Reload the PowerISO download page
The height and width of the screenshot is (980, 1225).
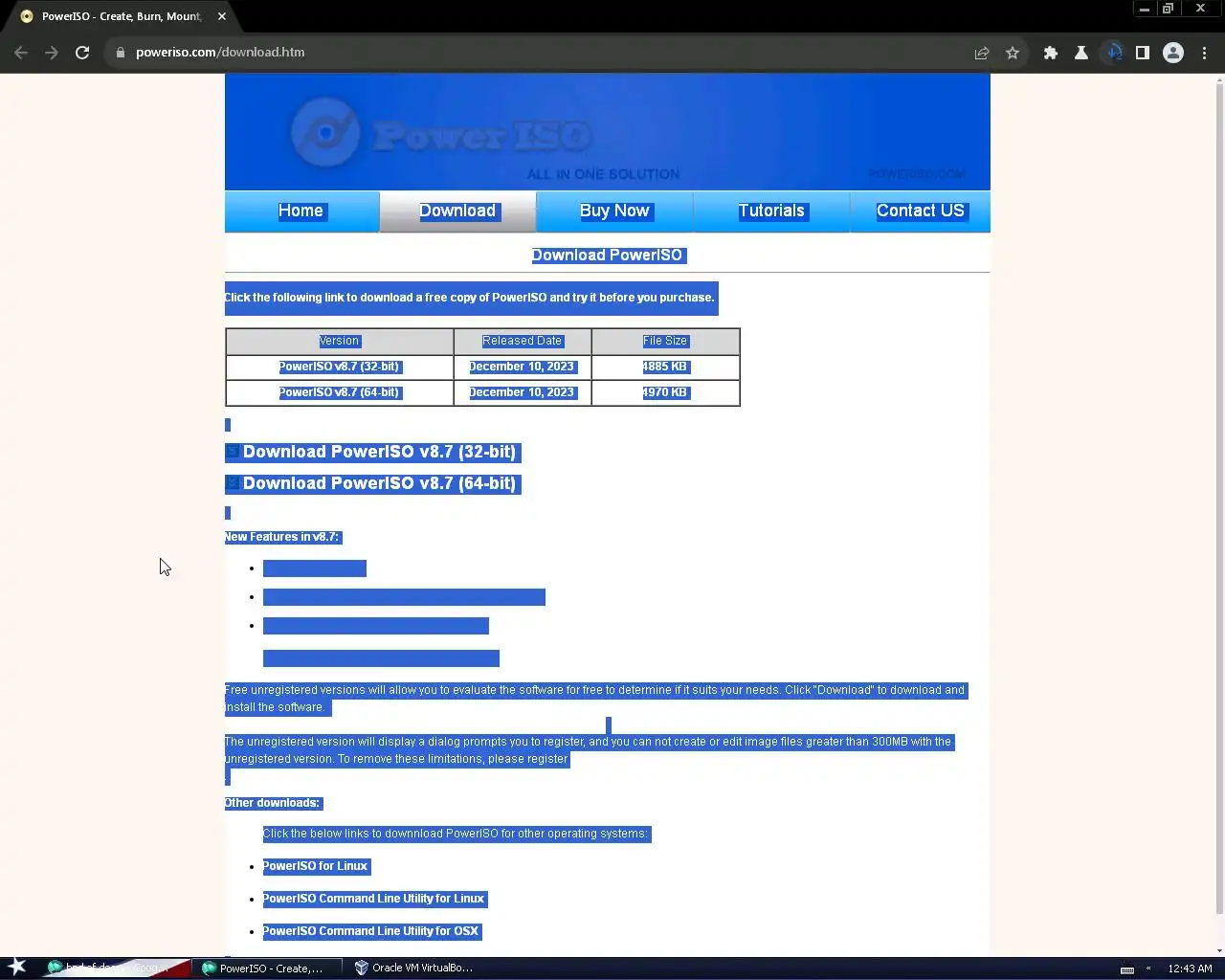82,53
